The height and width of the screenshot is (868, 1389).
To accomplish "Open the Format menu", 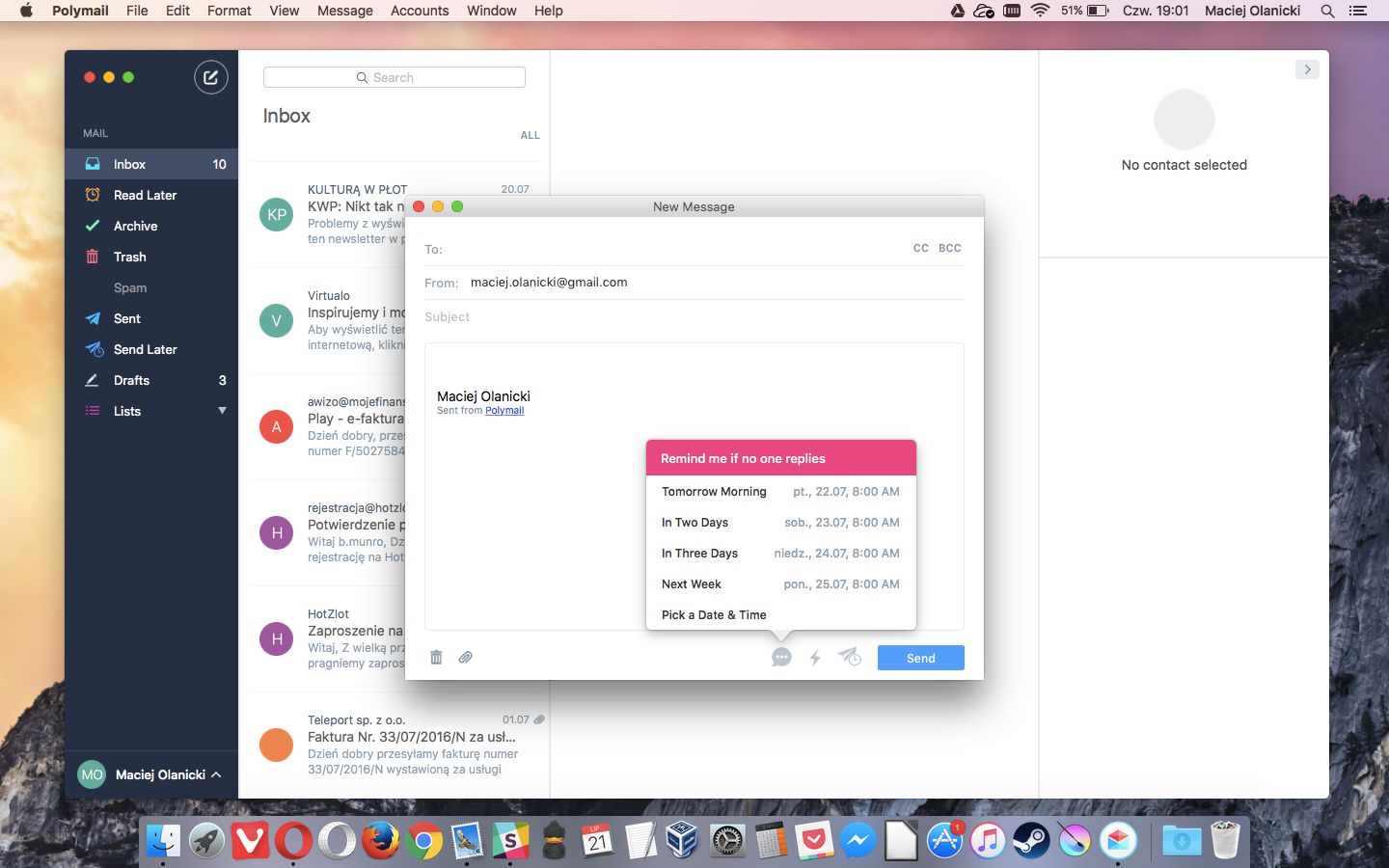I will 229,11.
